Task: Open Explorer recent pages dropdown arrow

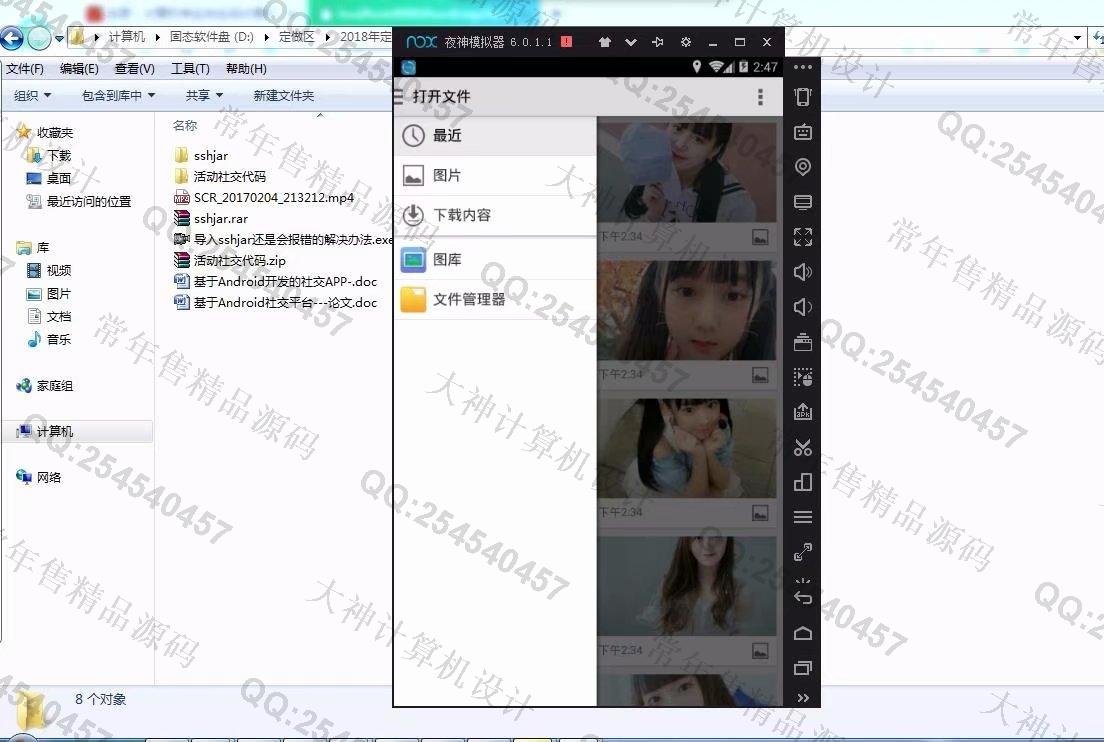Action: 59,38
